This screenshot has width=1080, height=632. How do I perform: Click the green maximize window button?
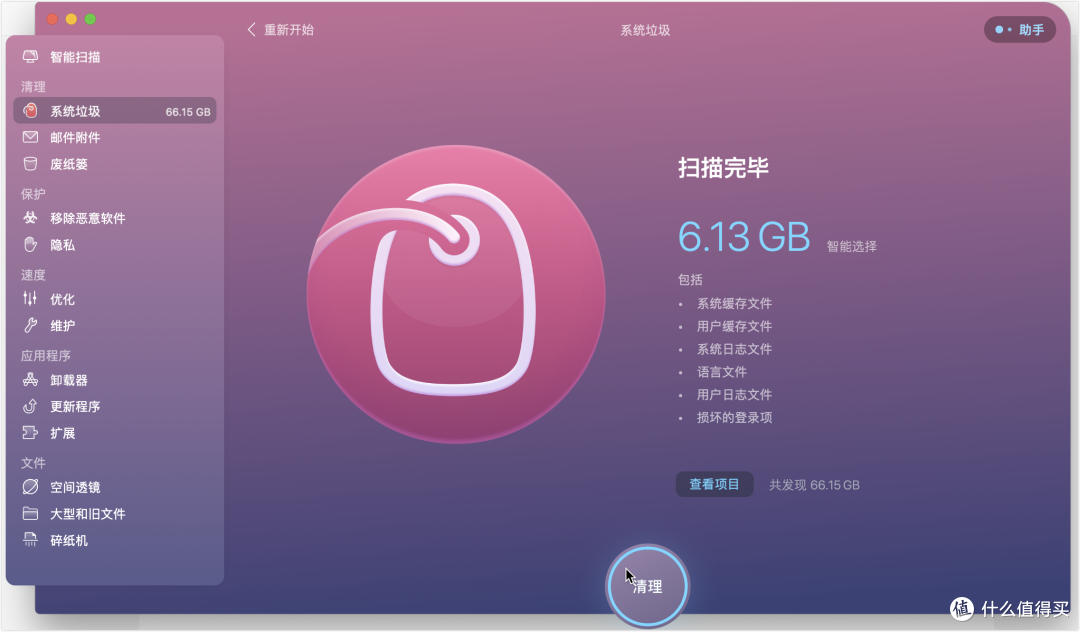90,19
